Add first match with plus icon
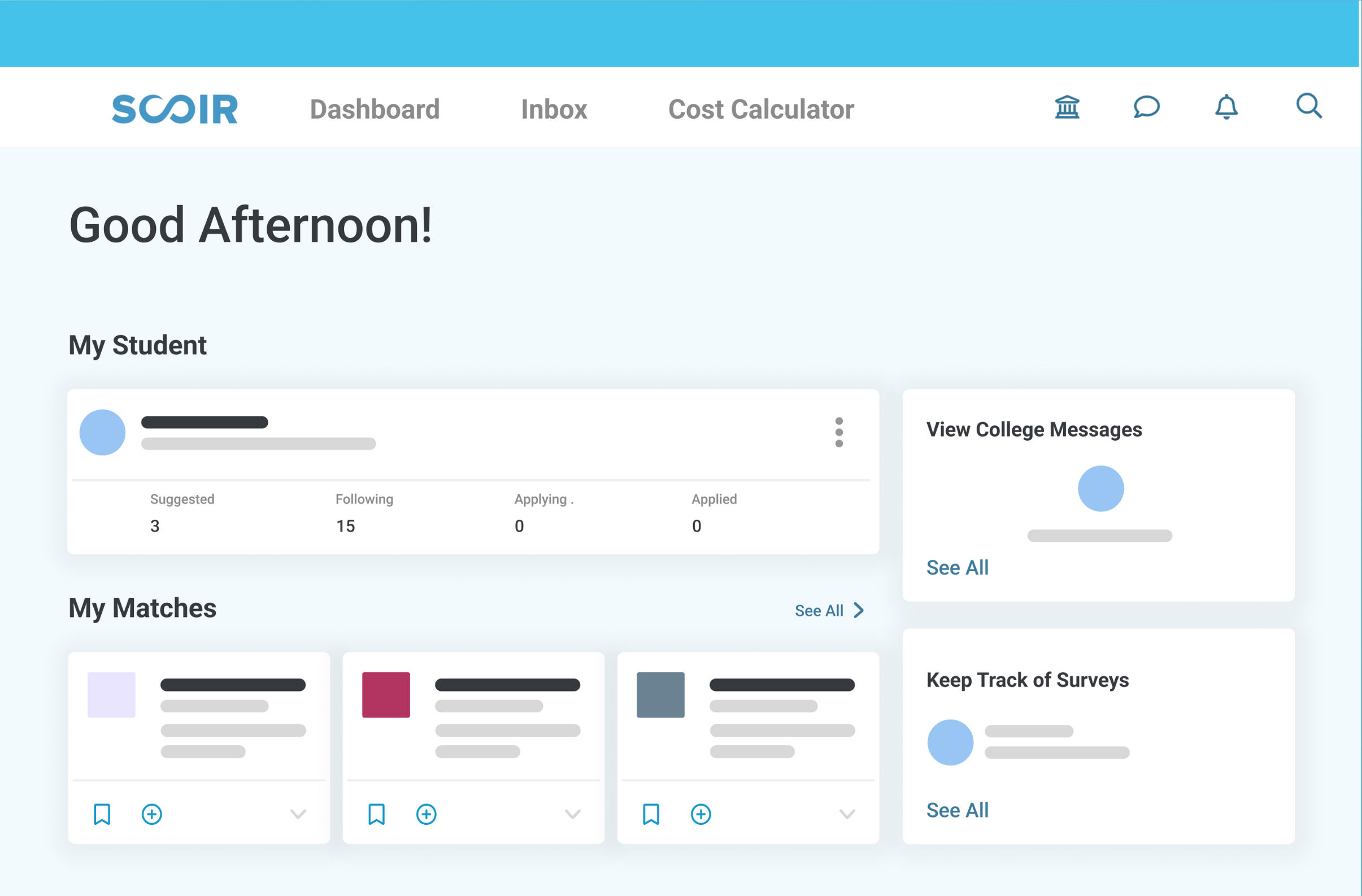The width and height of the screenshot is (1362, 896). click(x=151, y=814)
